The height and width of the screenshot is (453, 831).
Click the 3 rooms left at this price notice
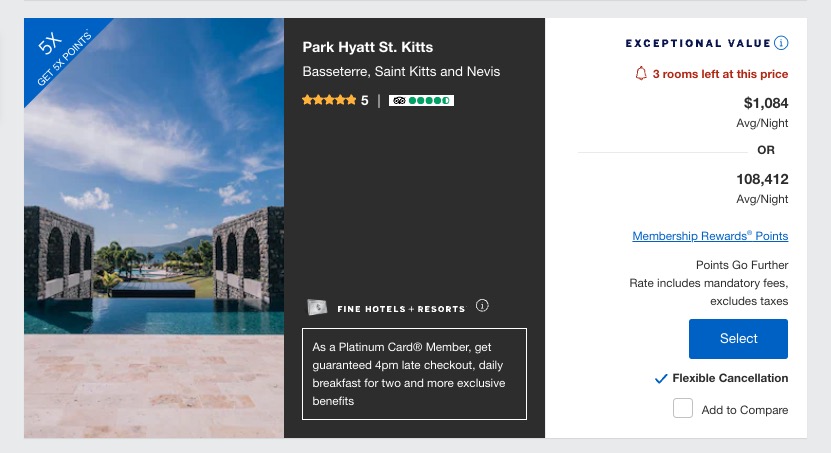pos(720,74)
